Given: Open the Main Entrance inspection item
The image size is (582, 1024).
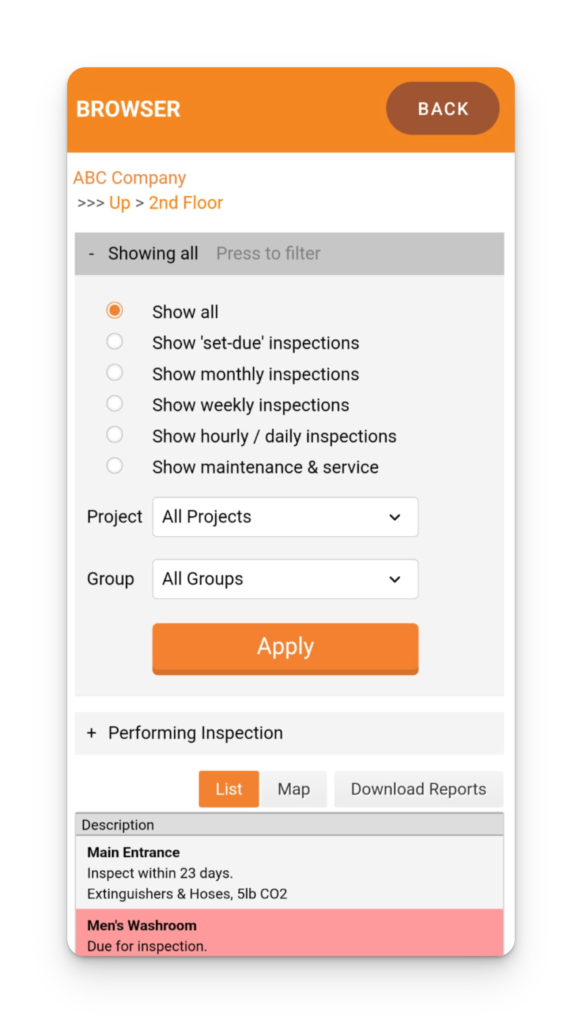Looking at the screenshot, I should 289,872.
